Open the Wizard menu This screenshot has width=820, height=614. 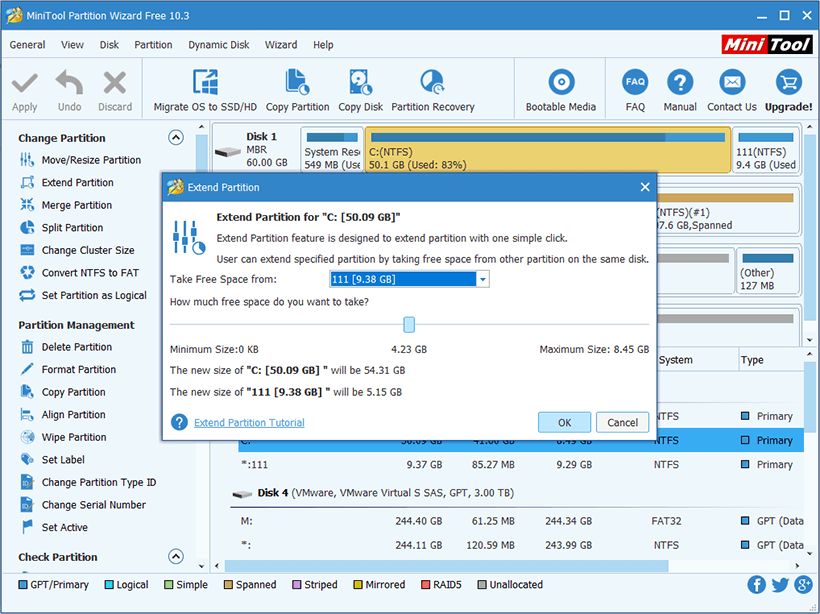click(x=281, y=45)
